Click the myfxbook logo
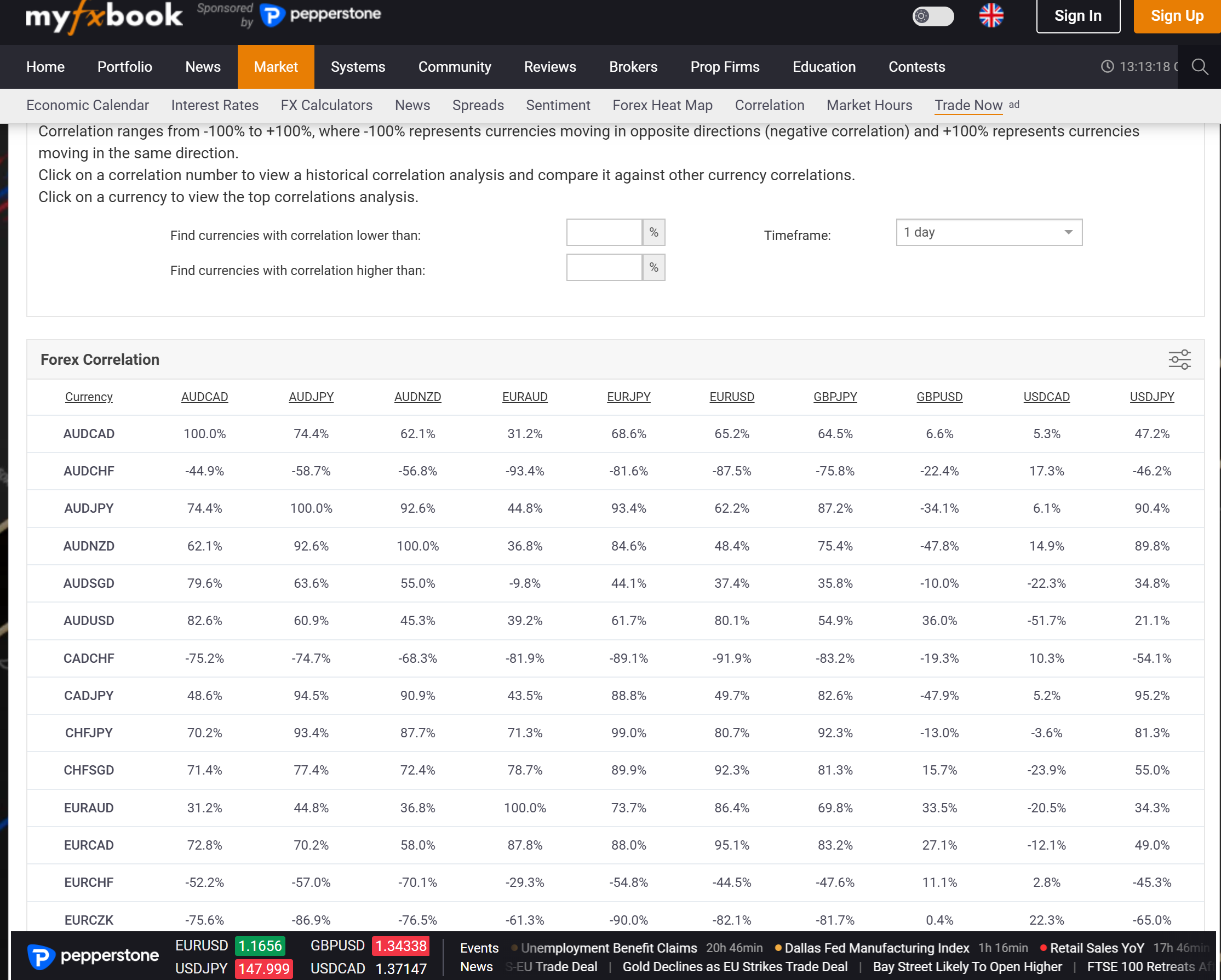The height and width of the screenshot is (980, 1221). point(104,16)
